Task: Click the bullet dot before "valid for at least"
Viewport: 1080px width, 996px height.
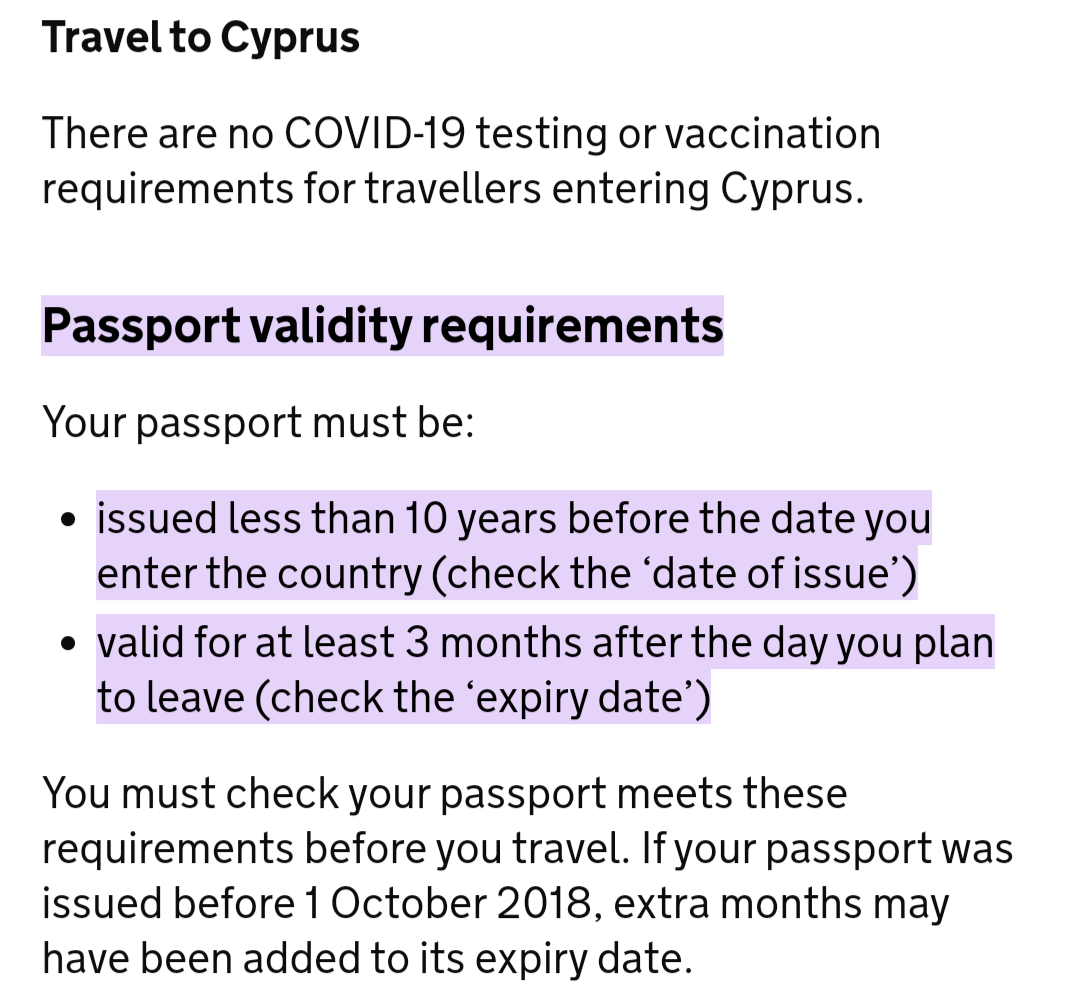Action: (67, 645)
